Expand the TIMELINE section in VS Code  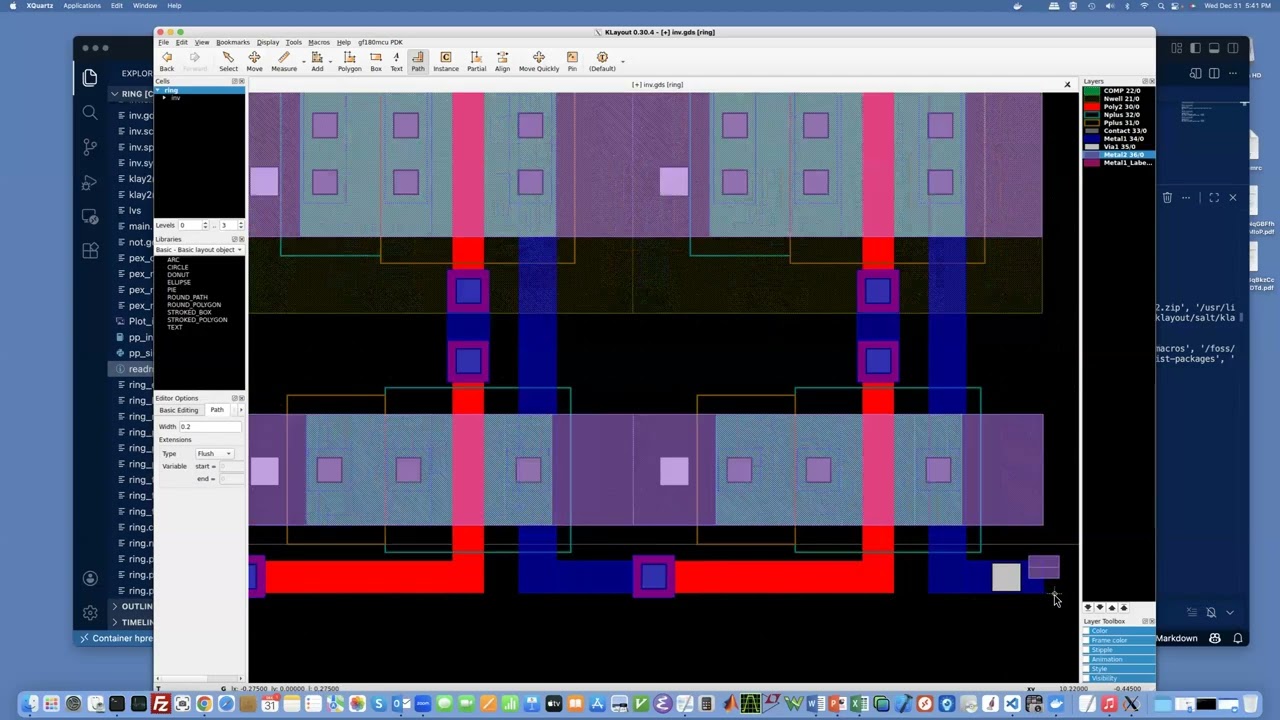coord(115,622)
